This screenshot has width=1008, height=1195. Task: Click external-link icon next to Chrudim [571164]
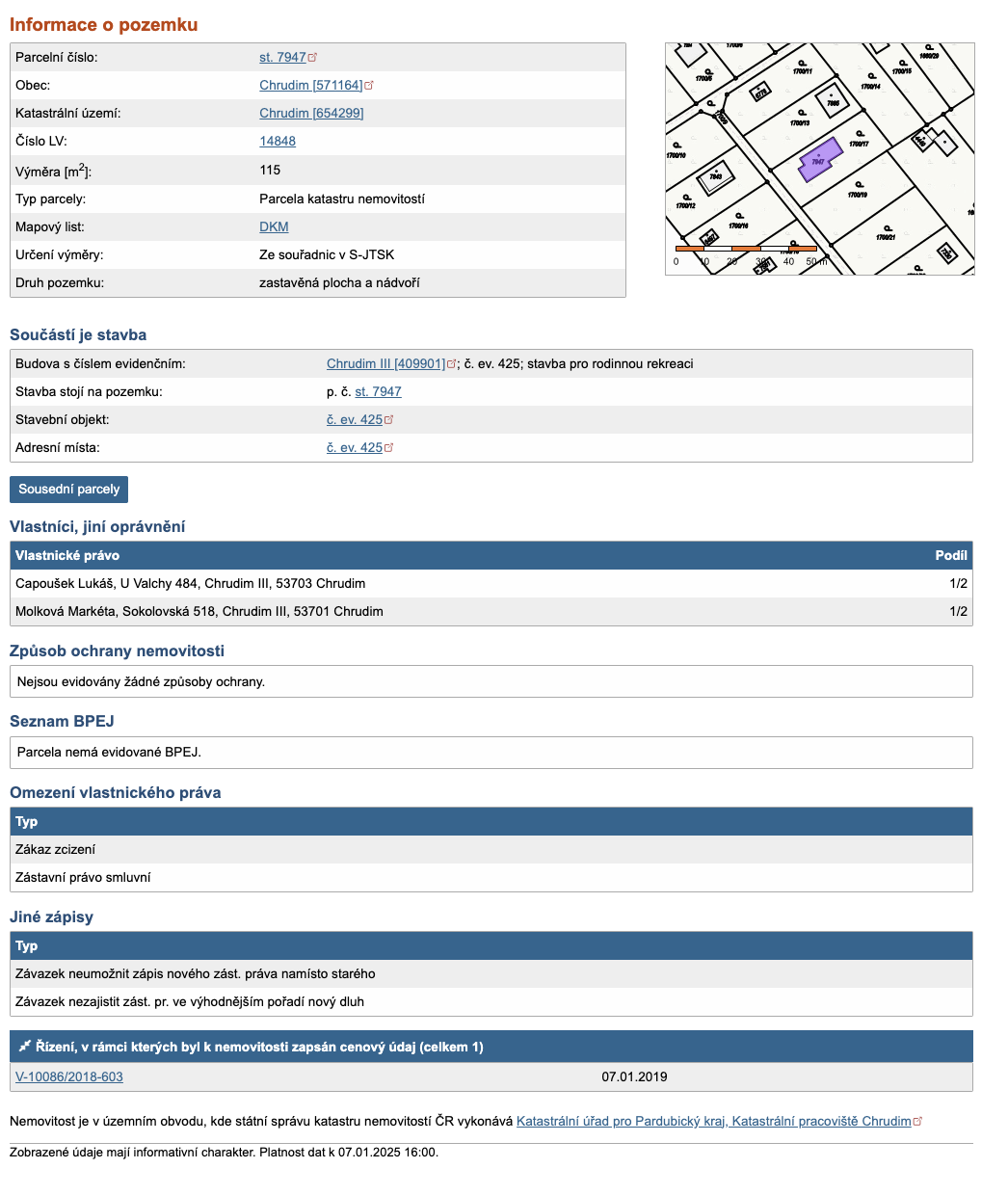[369, 86]
